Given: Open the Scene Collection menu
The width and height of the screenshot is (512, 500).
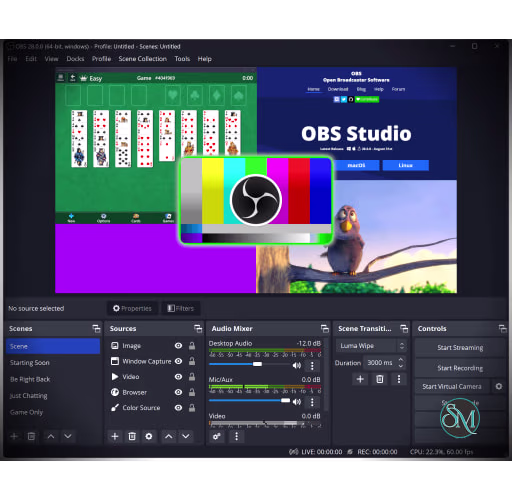Looking at the screenshot, I should [143, 59].
